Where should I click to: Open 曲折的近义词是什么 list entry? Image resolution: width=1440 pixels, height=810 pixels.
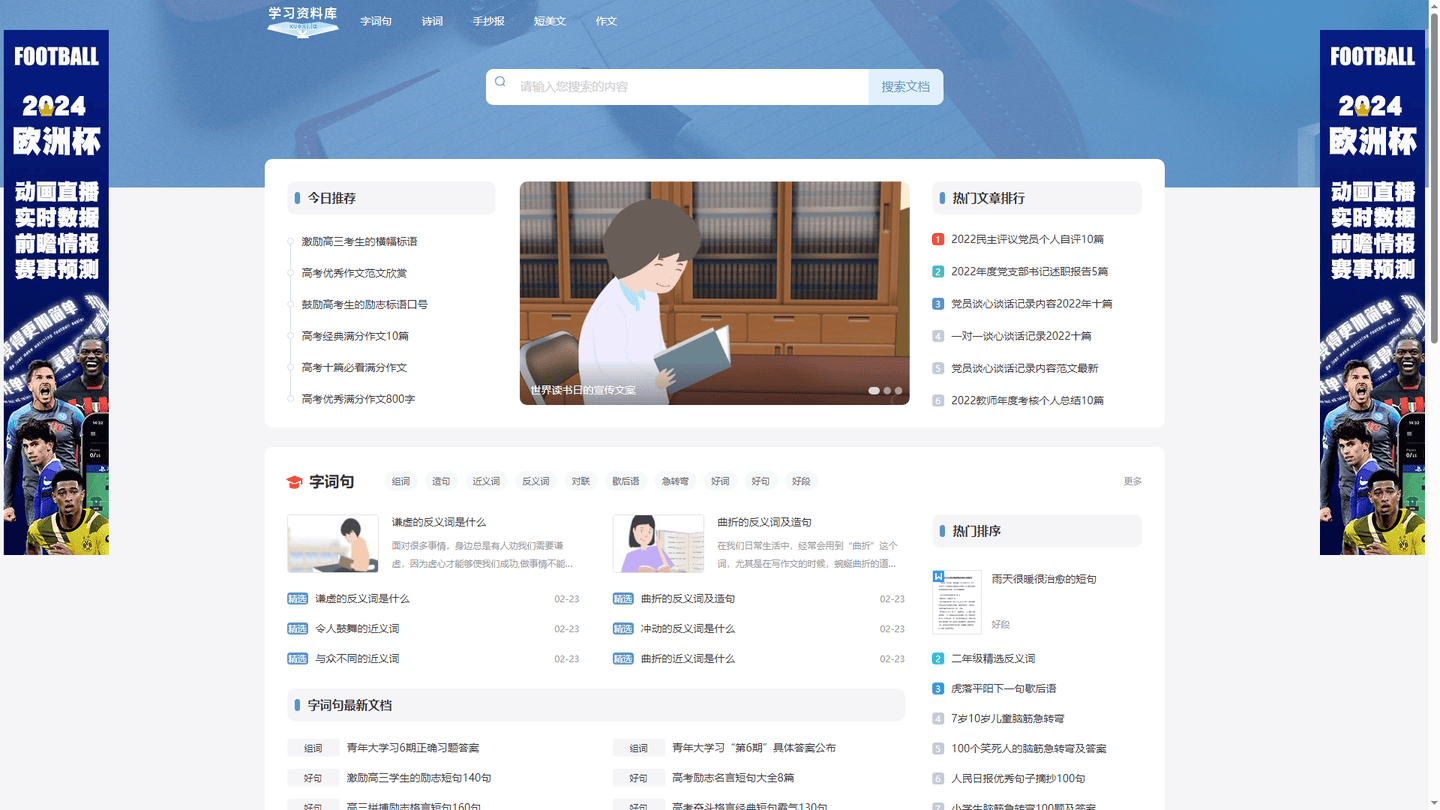point(688,659)
